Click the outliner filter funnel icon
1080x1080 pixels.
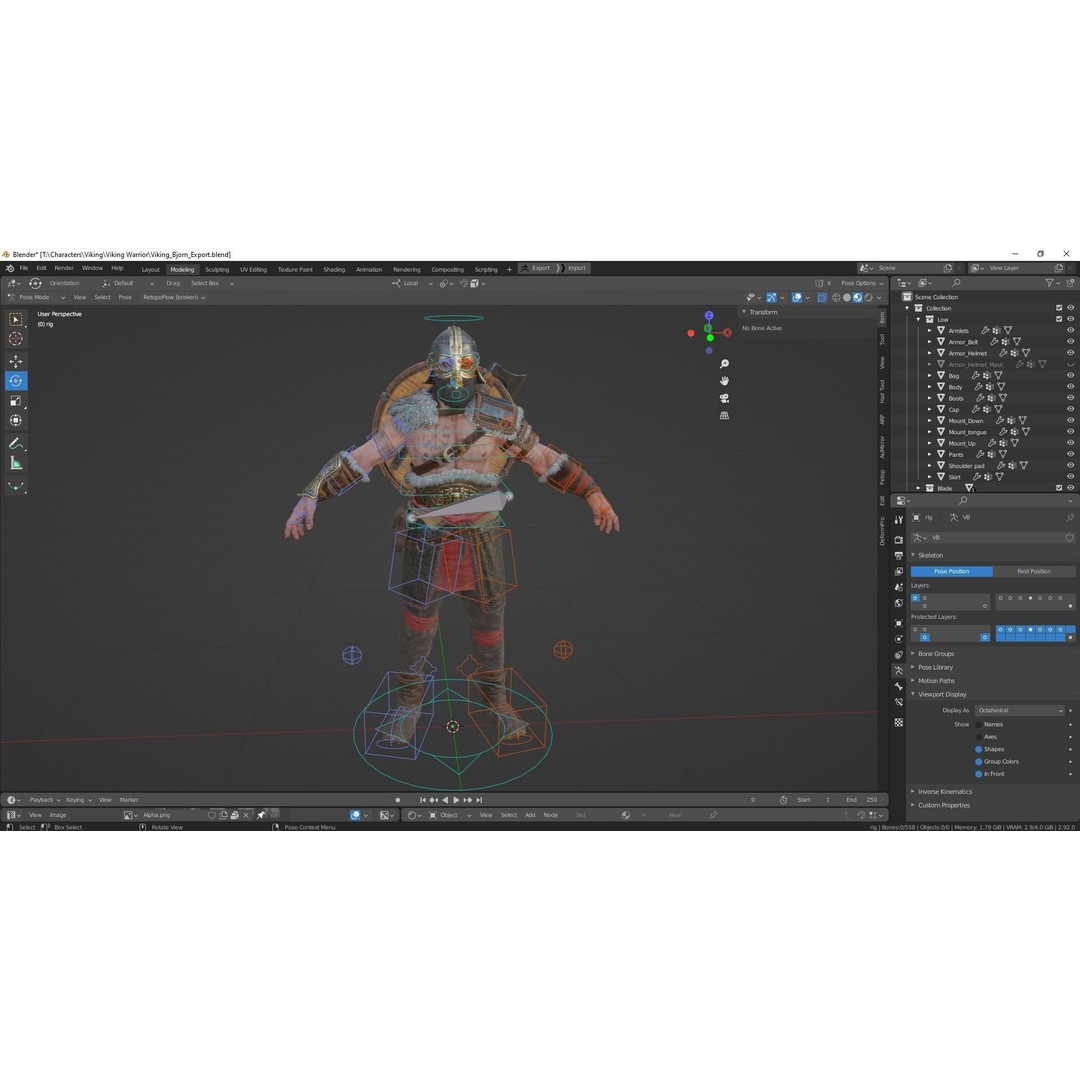(1049, 283)
